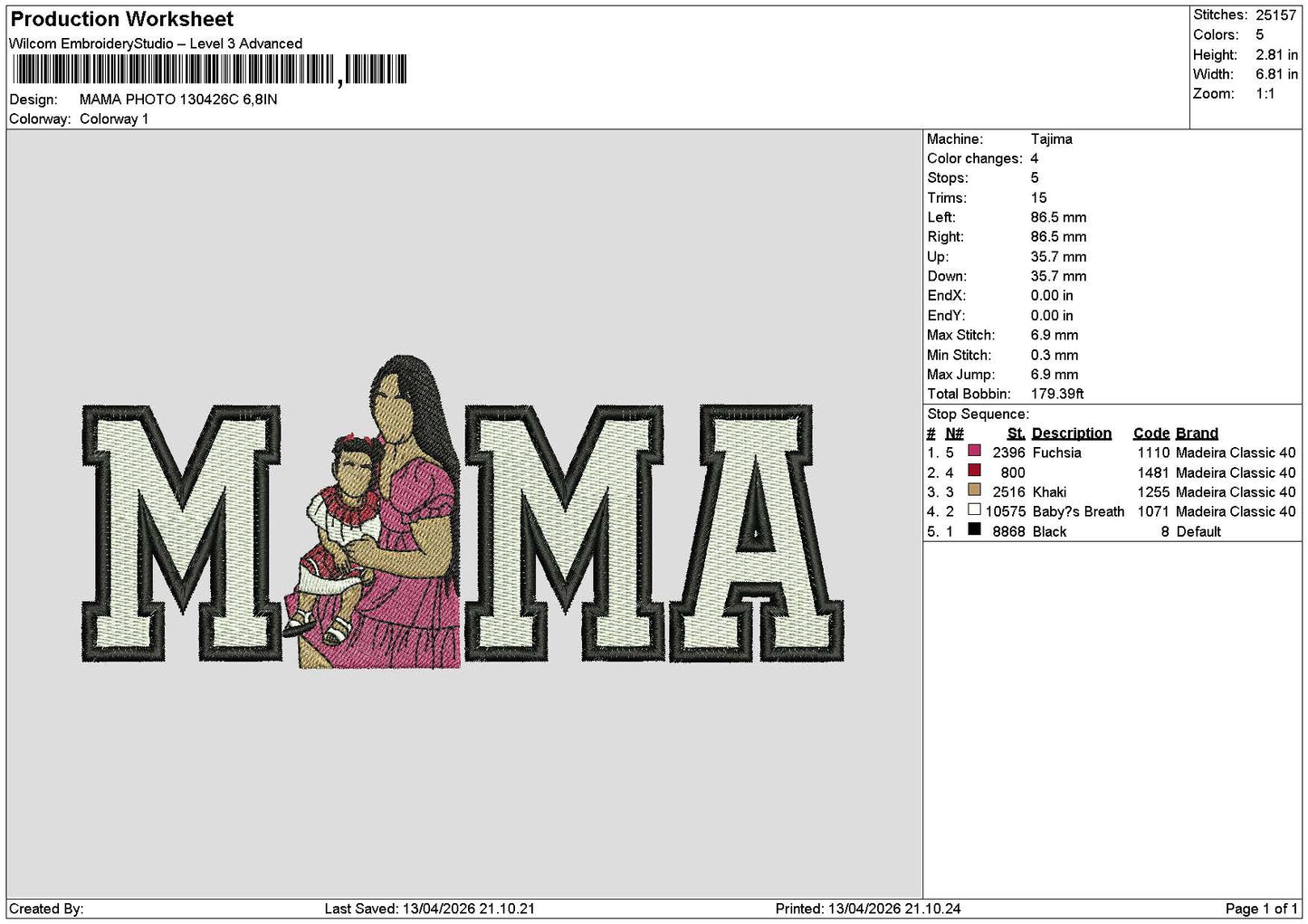
Task: Click thread code '1110'
Action: pos(1153,453)
